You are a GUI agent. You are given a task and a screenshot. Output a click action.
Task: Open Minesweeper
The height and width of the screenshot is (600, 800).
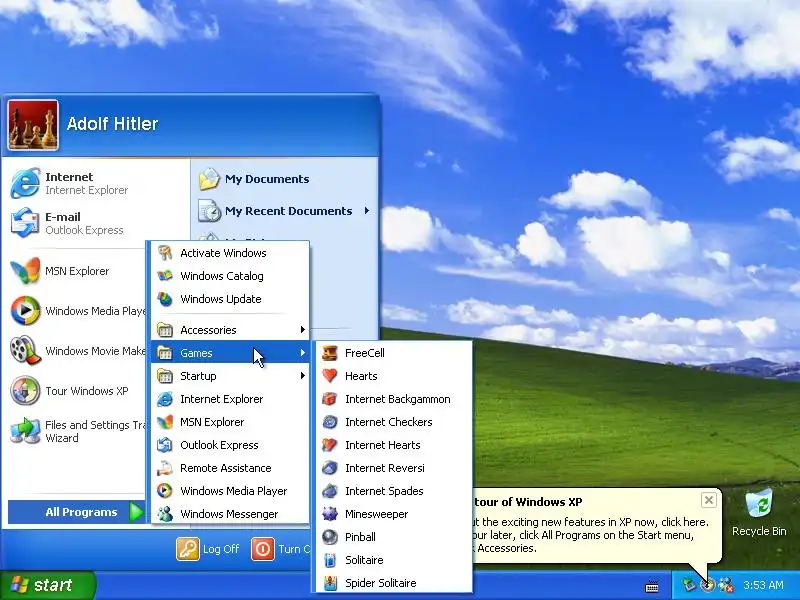(394, 514)
